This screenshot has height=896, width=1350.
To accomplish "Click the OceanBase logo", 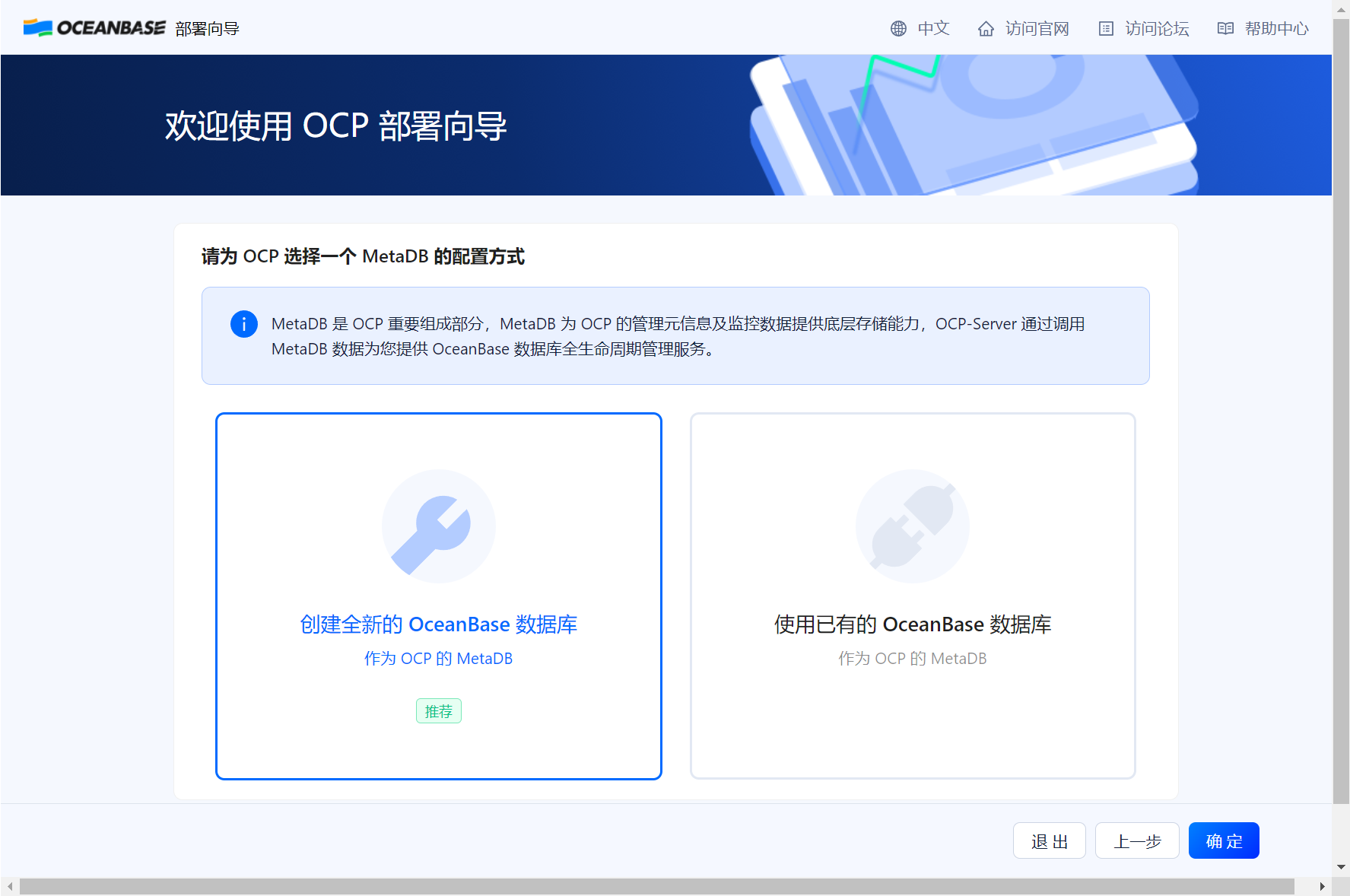I will [94, 28].
